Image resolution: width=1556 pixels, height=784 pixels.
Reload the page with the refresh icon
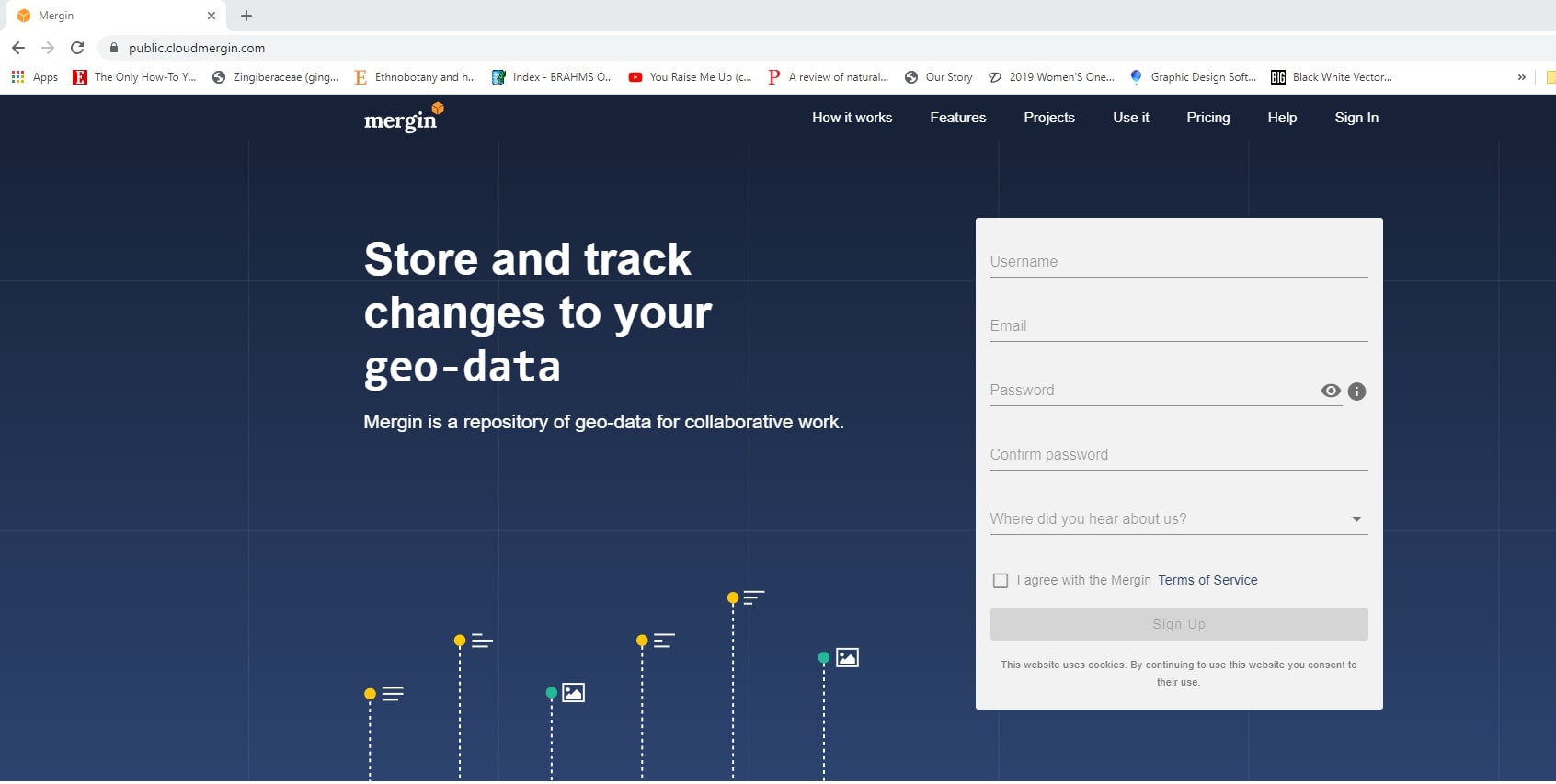77,48
